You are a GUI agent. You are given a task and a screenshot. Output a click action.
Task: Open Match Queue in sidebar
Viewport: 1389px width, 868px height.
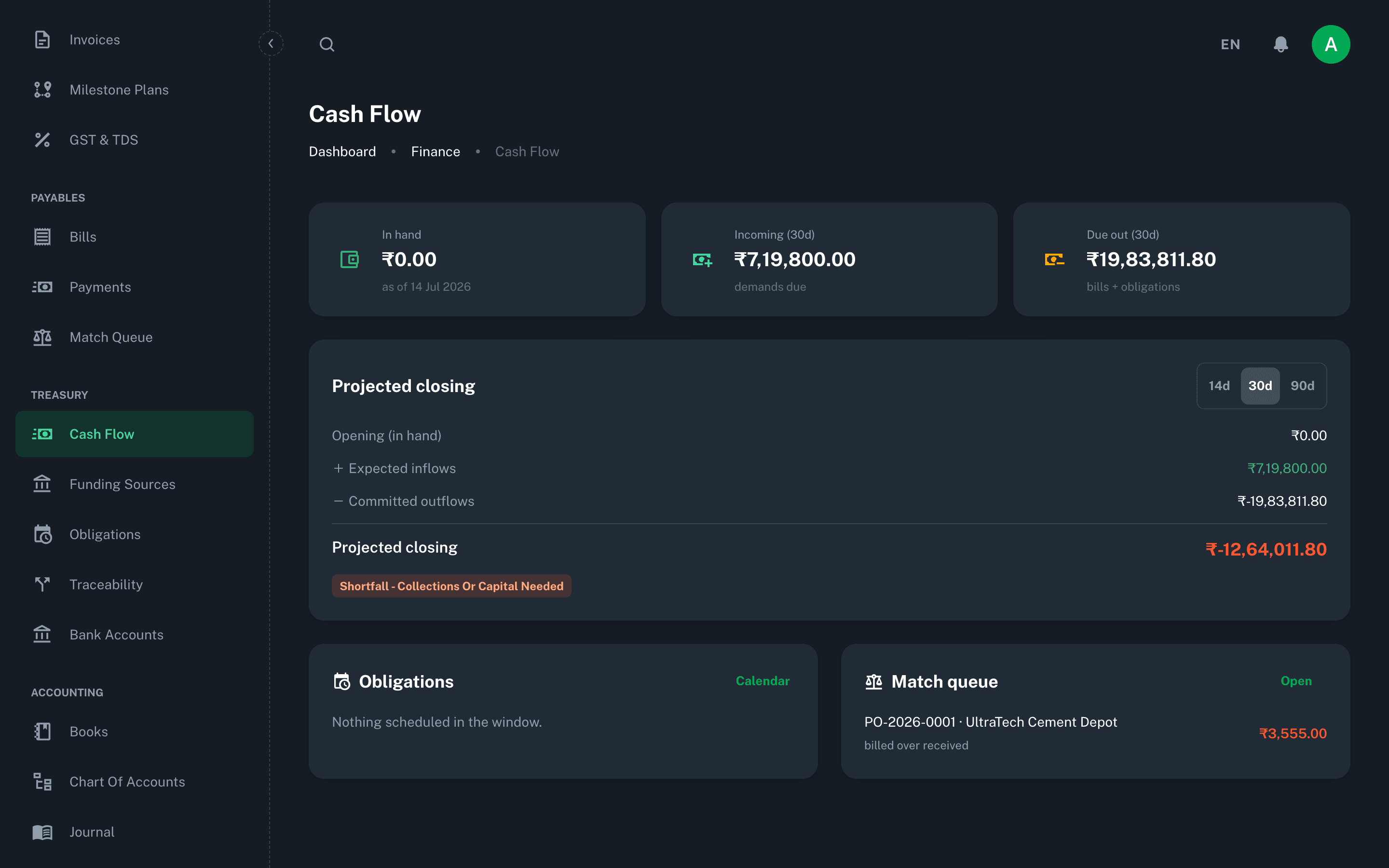pyautogui.click(x=134, y=337)
